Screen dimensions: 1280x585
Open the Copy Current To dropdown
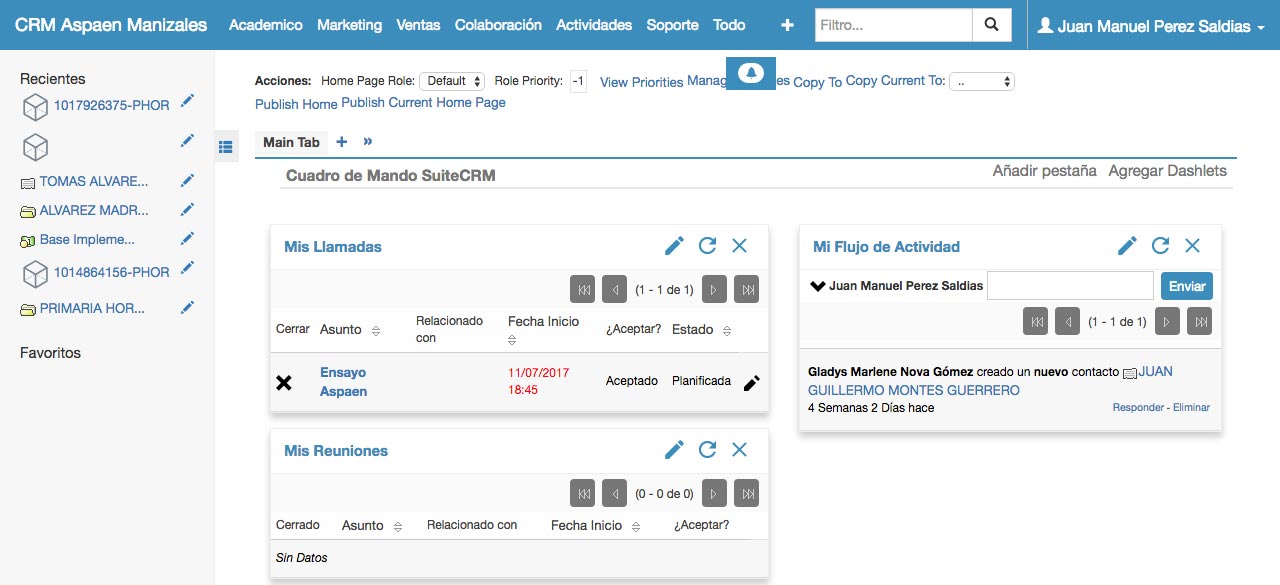(981, 81)
